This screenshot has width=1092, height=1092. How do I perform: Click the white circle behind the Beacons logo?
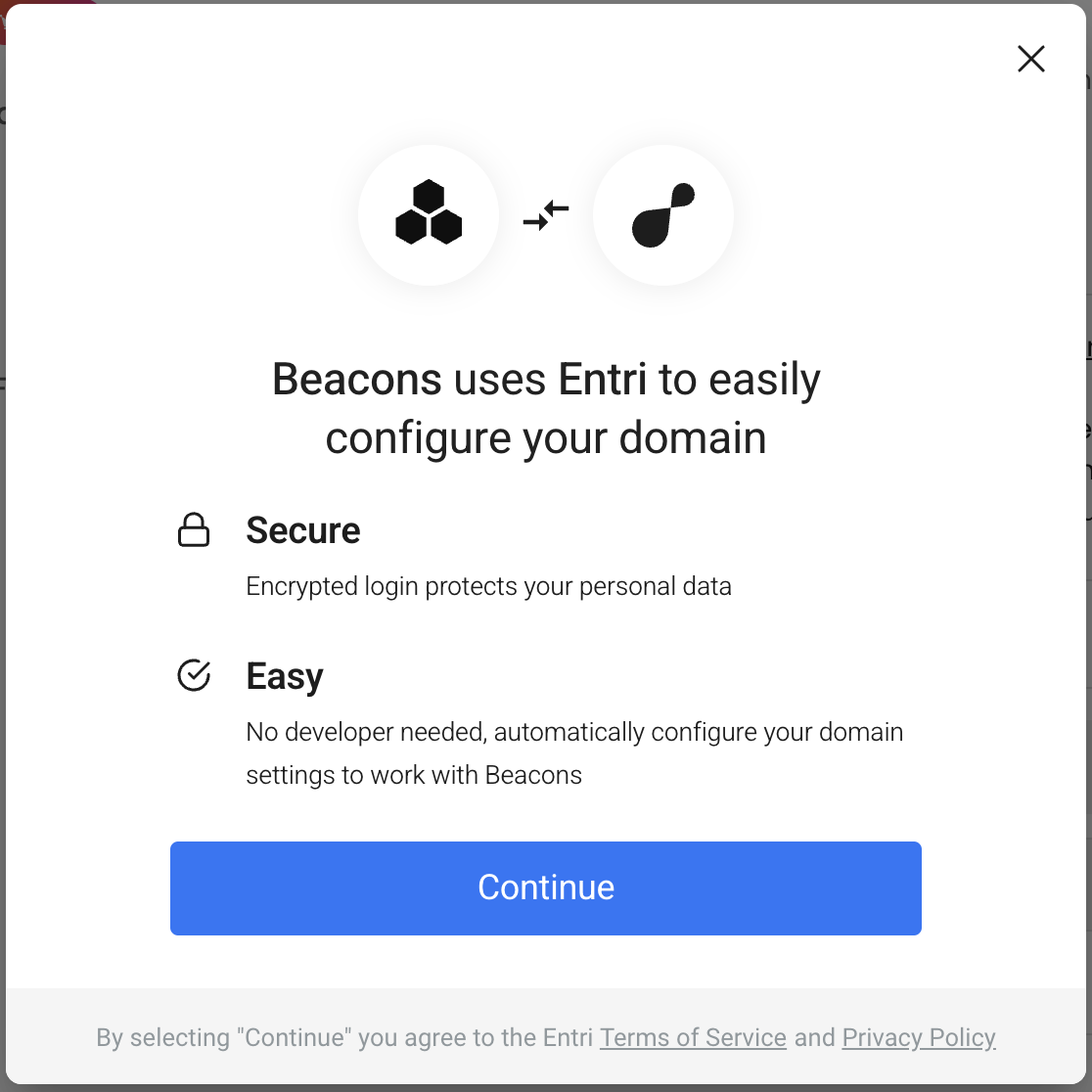(x=429, y=214)
